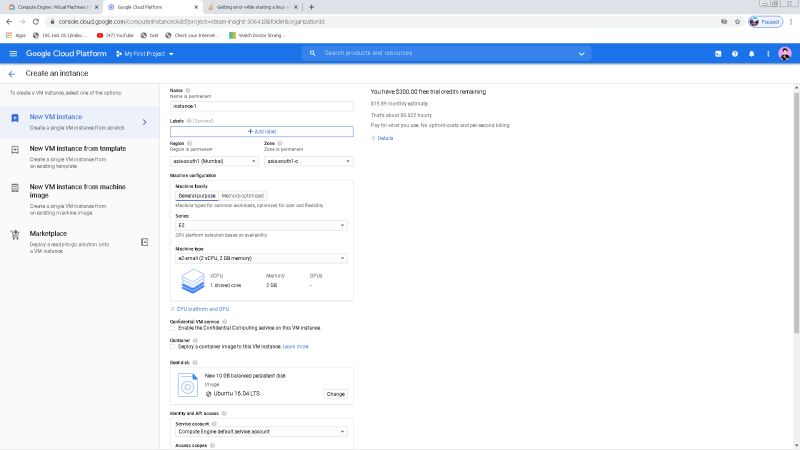The height and width of the screenshot is (450, 800).
Task: Click the Region help icon
Action: point(189,143)
